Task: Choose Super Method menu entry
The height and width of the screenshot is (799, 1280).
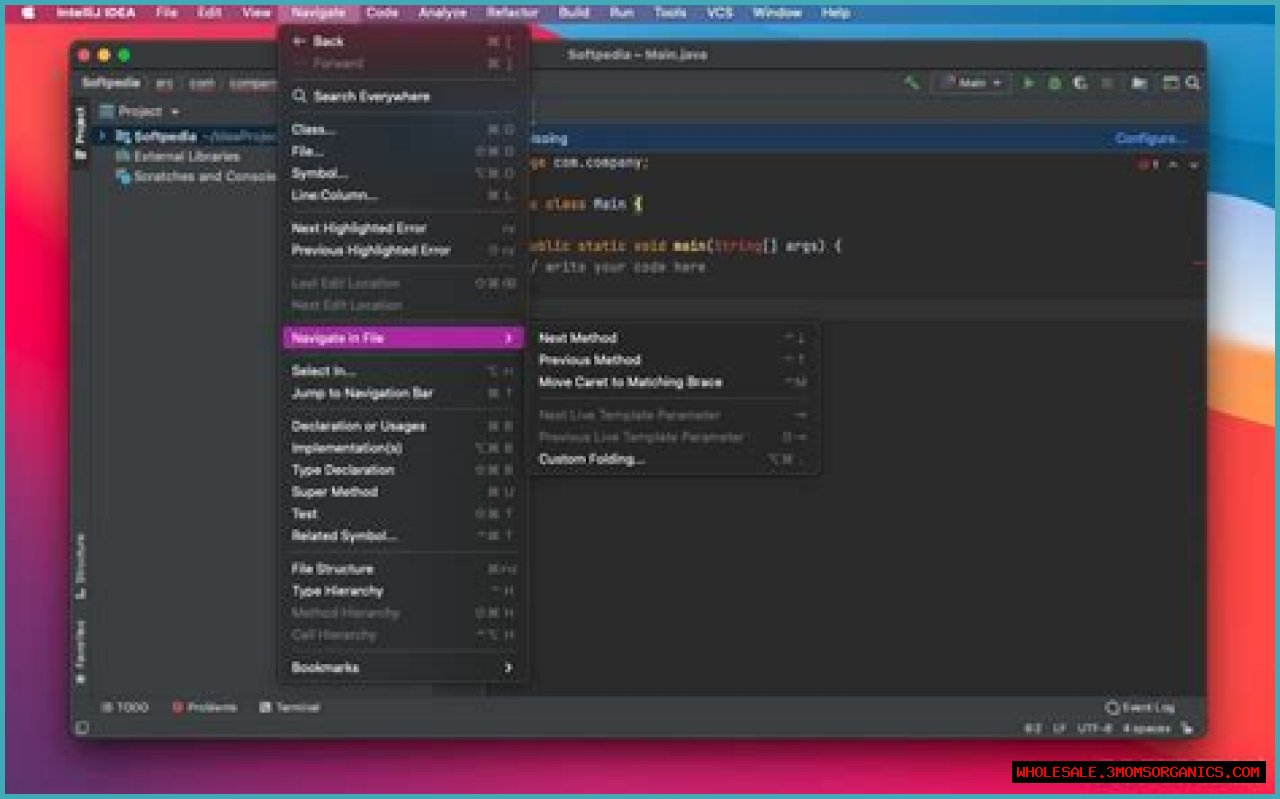Action: click(x=403, y=492)
